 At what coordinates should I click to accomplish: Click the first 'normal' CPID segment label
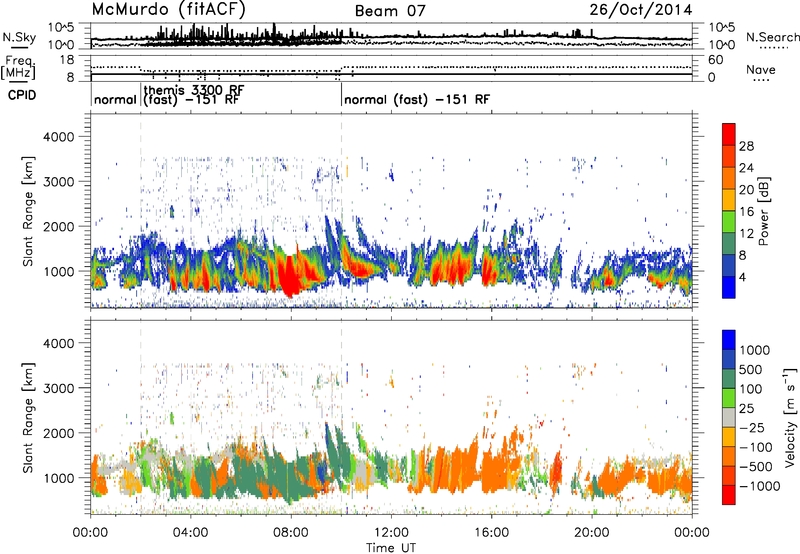click(x=115, y=99)
